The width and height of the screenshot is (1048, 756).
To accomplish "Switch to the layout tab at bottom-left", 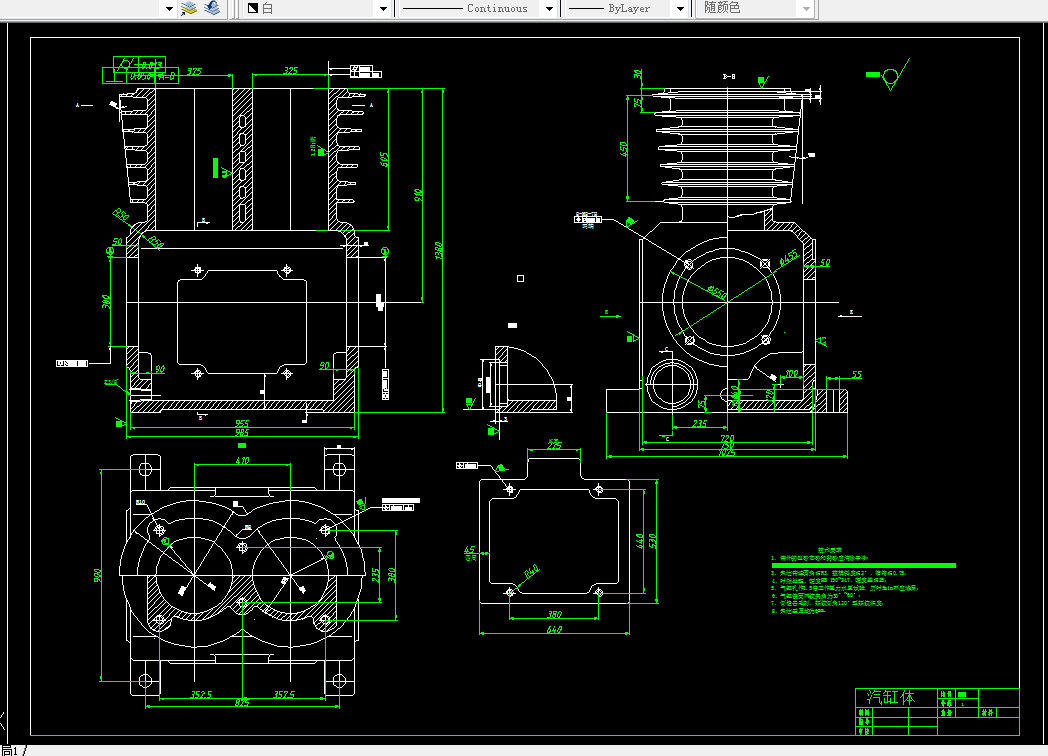I will pos(10,750).
